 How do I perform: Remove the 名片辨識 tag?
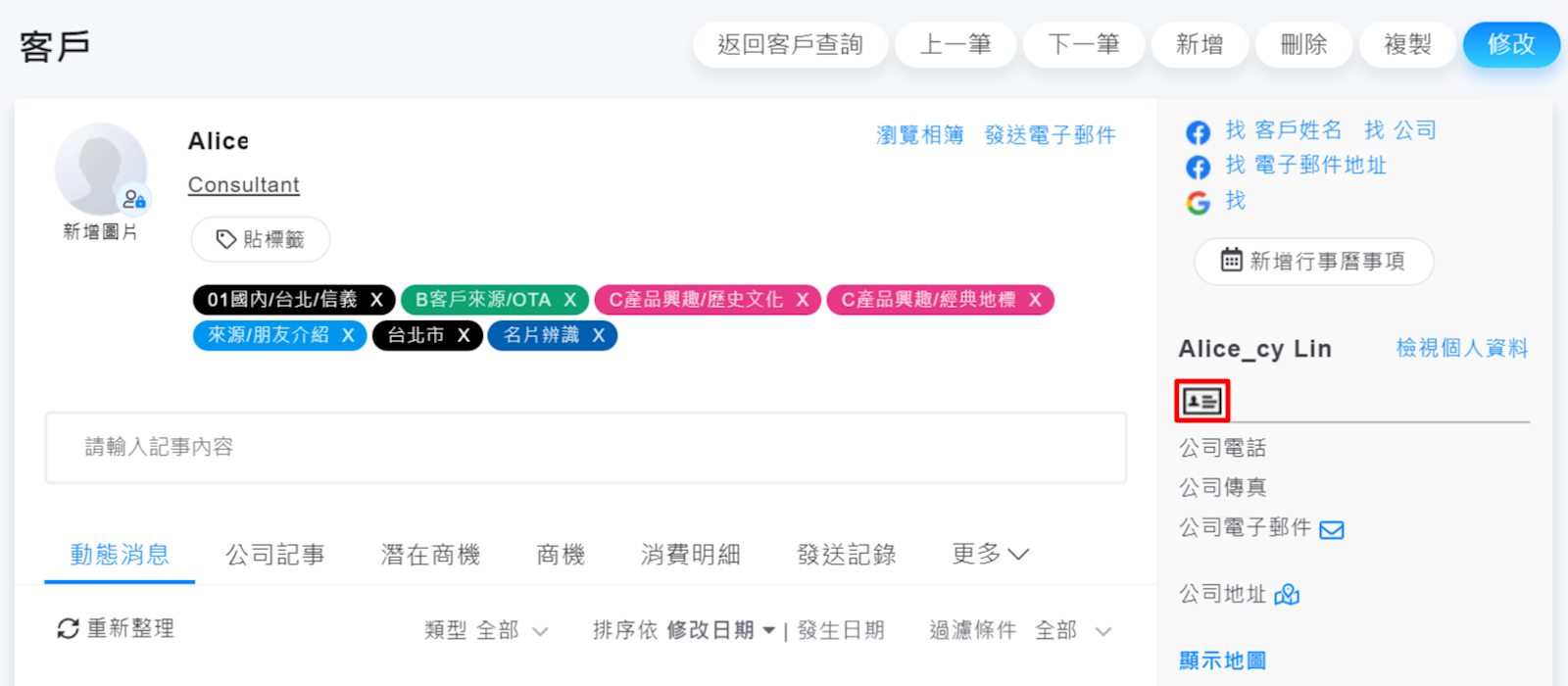coord(598,335)
